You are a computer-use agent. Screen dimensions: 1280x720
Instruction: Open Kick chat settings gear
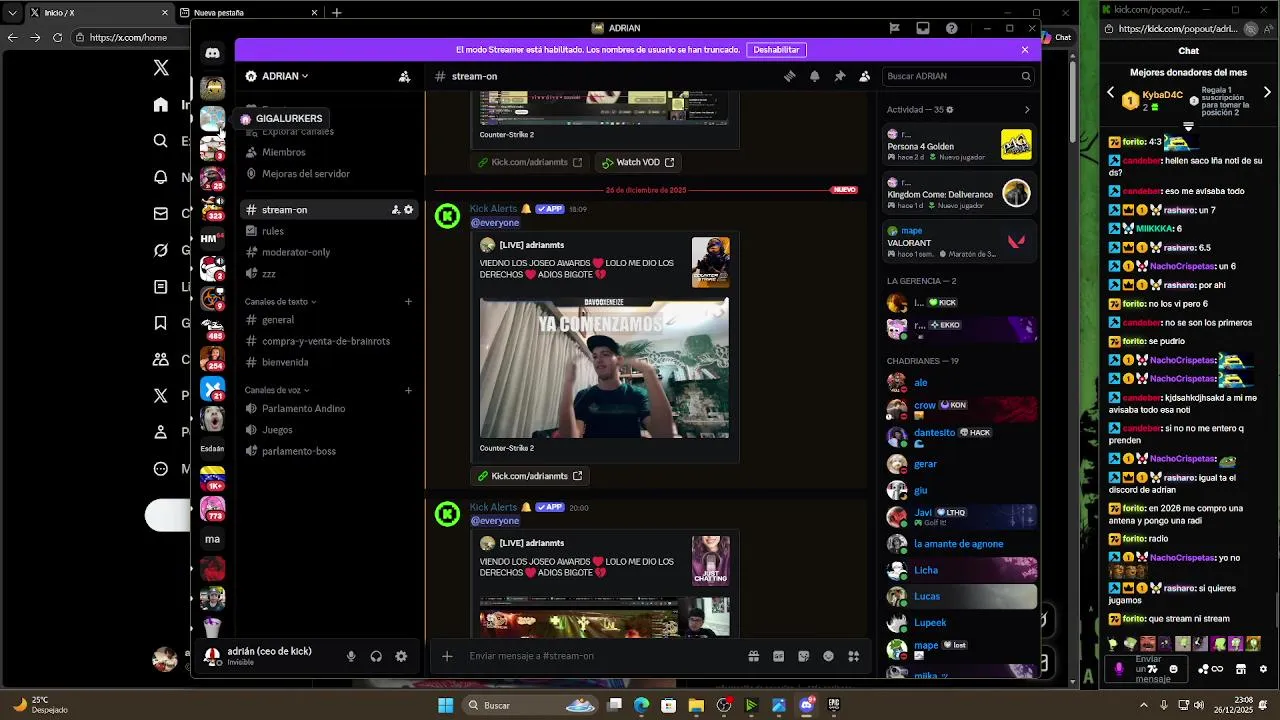1263,669
